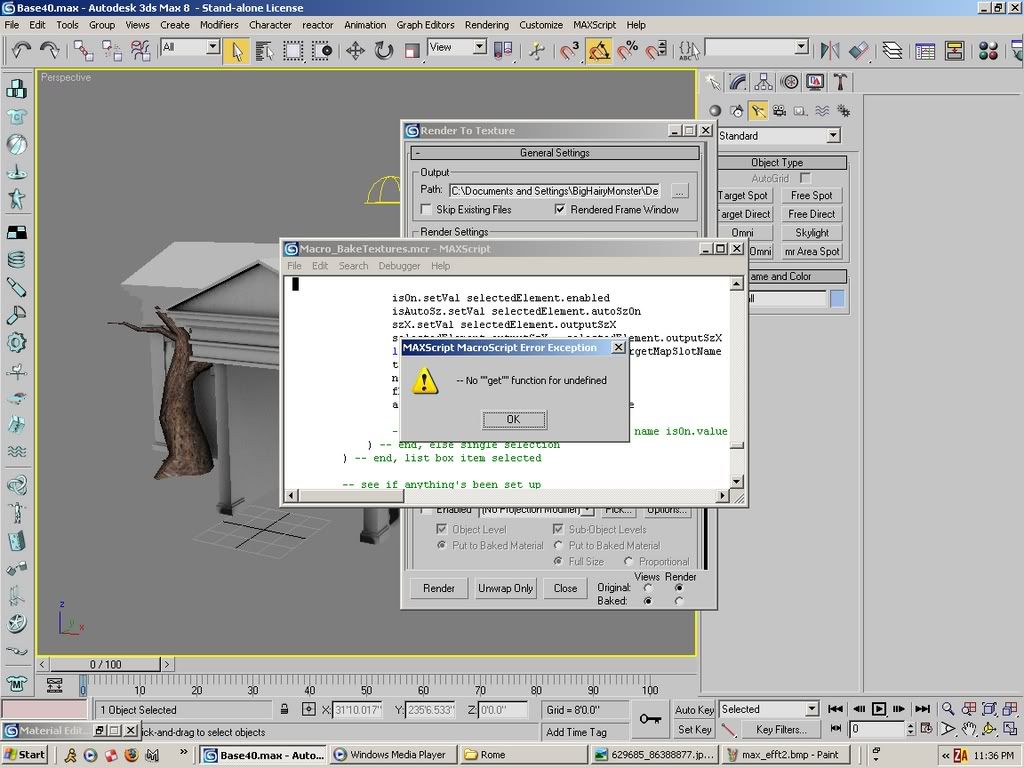Screen dimensions: 1024x768
Task: Open the Debugger menu in MAXScript editor
Action: coord(399,266)
